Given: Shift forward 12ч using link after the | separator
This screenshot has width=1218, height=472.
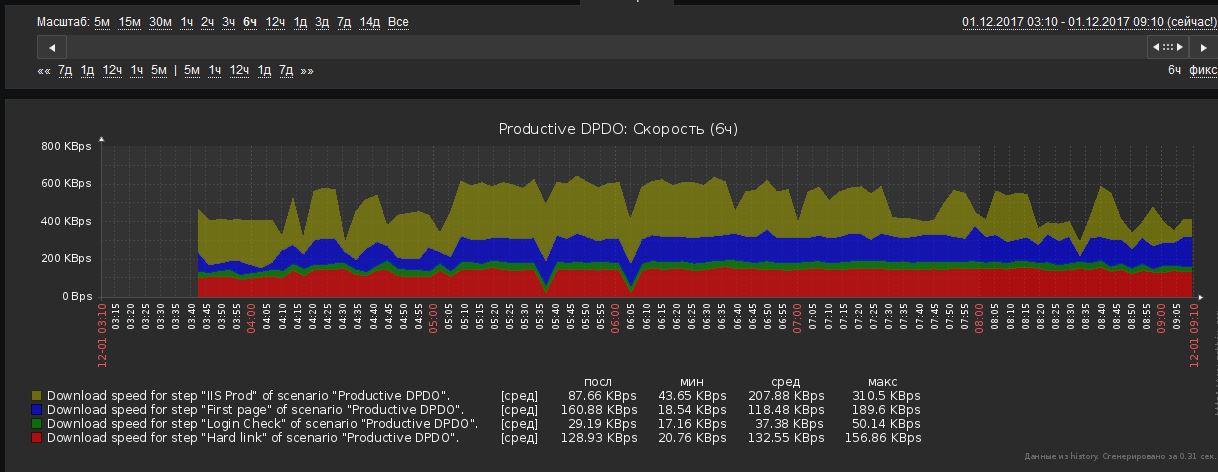Looking at the screenshot, I should [239, 70].
